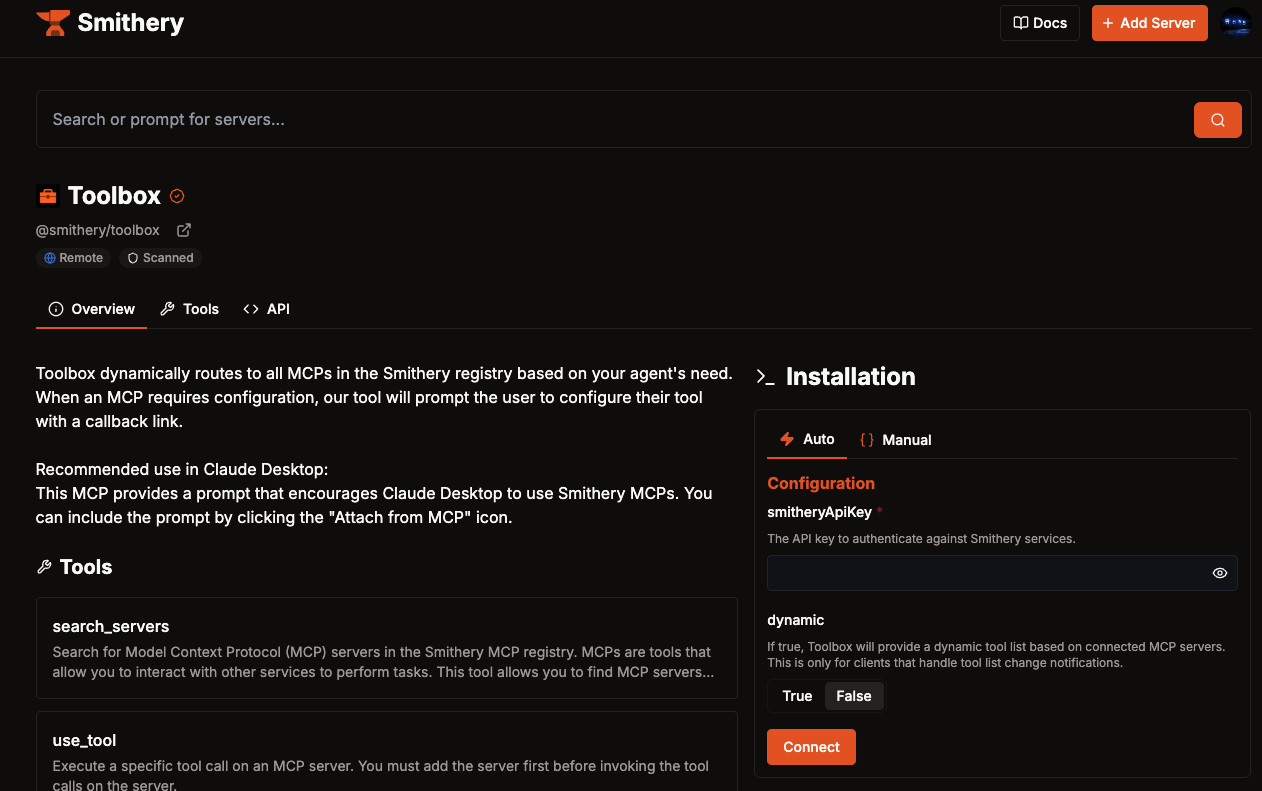Set dynamic option to False
1262x791 pixels.
tap(853, 696)
